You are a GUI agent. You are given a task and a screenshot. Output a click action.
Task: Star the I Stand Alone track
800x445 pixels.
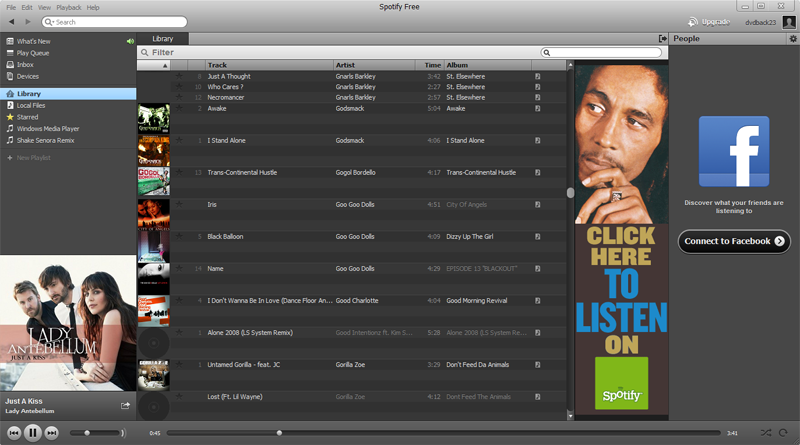pyautogui.click(x=179, y=140)
